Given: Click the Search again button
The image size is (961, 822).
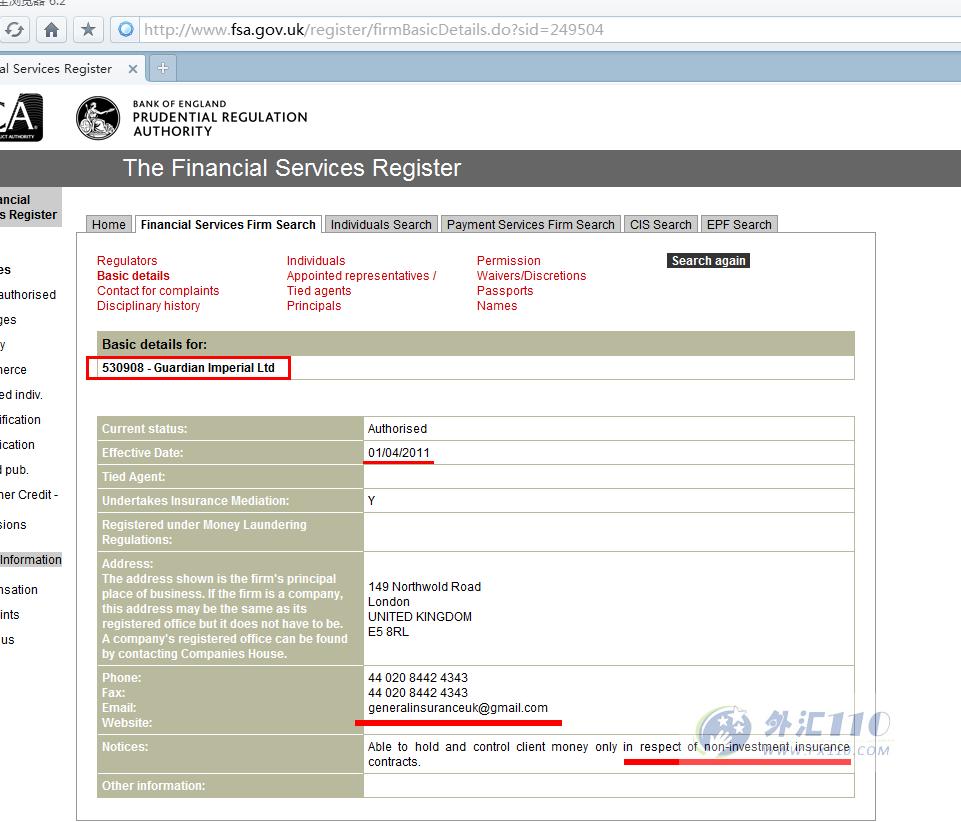Looking at the screenshot, I should [x=708, y=261].
